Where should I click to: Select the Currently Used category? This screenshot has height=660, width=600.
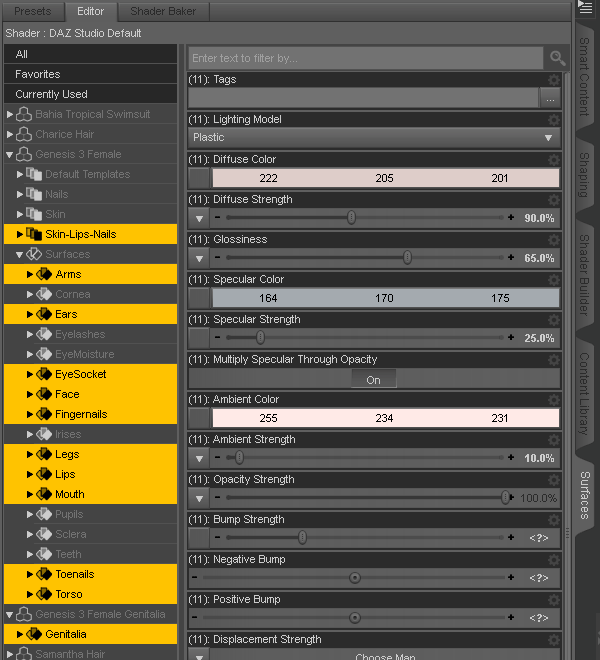(90, 94)
